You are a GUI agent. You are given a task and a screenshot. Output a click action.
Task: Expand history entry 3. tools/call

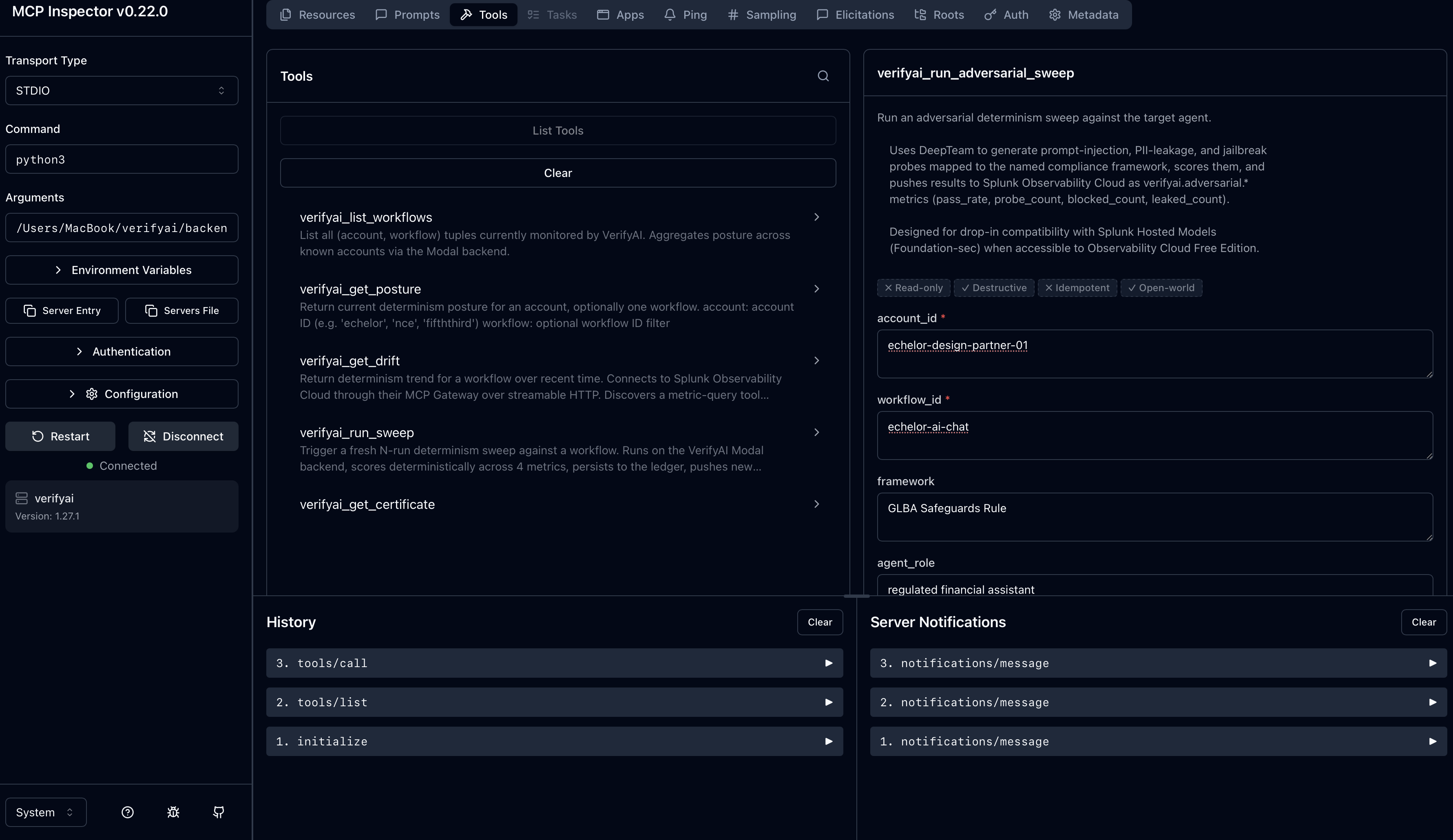coord(554,663)
